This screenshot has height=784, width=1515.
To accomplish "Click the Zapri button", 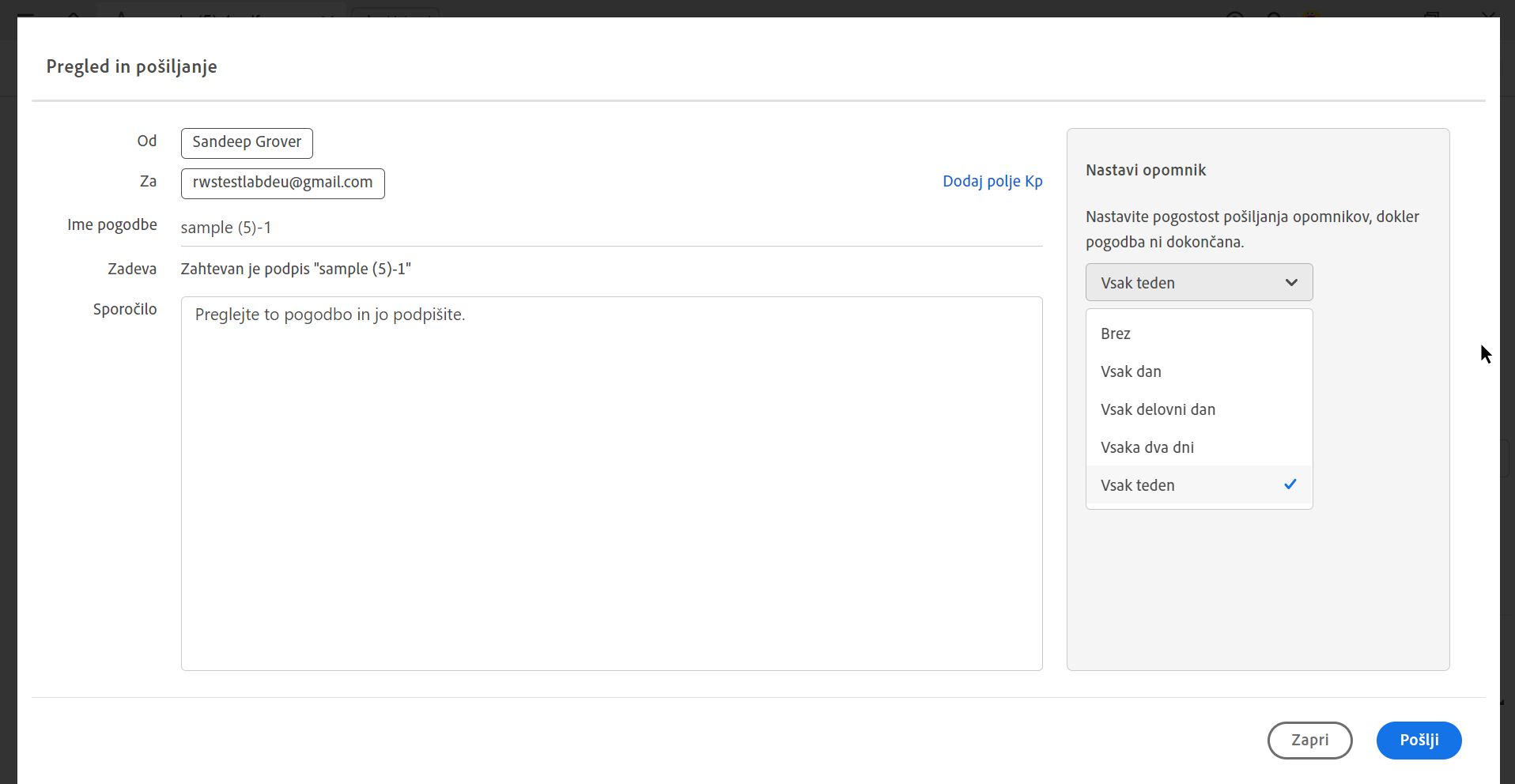I will click(1309, 741).
